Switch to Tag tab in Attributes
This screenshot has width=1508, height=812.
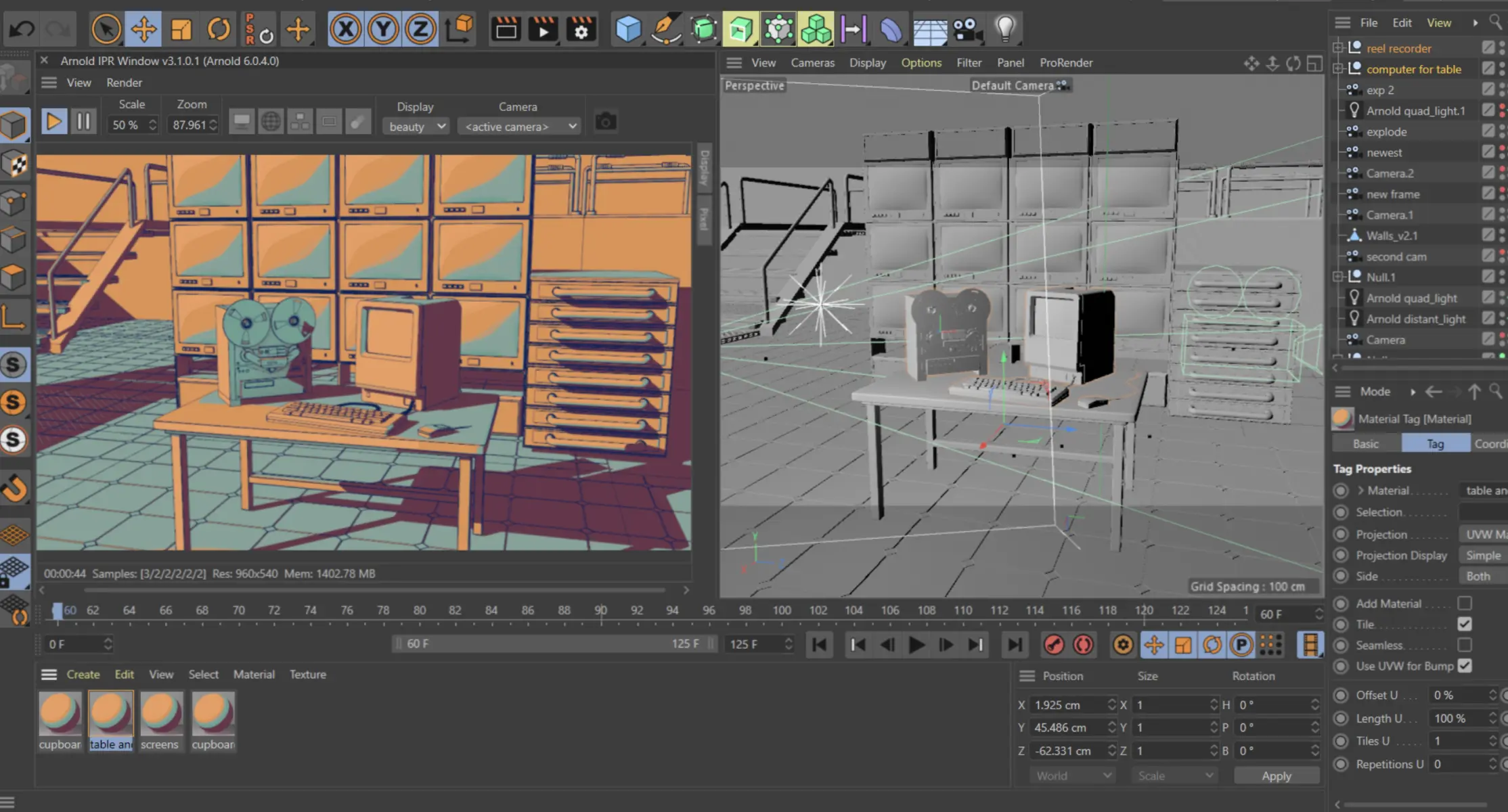[1435, 444]
